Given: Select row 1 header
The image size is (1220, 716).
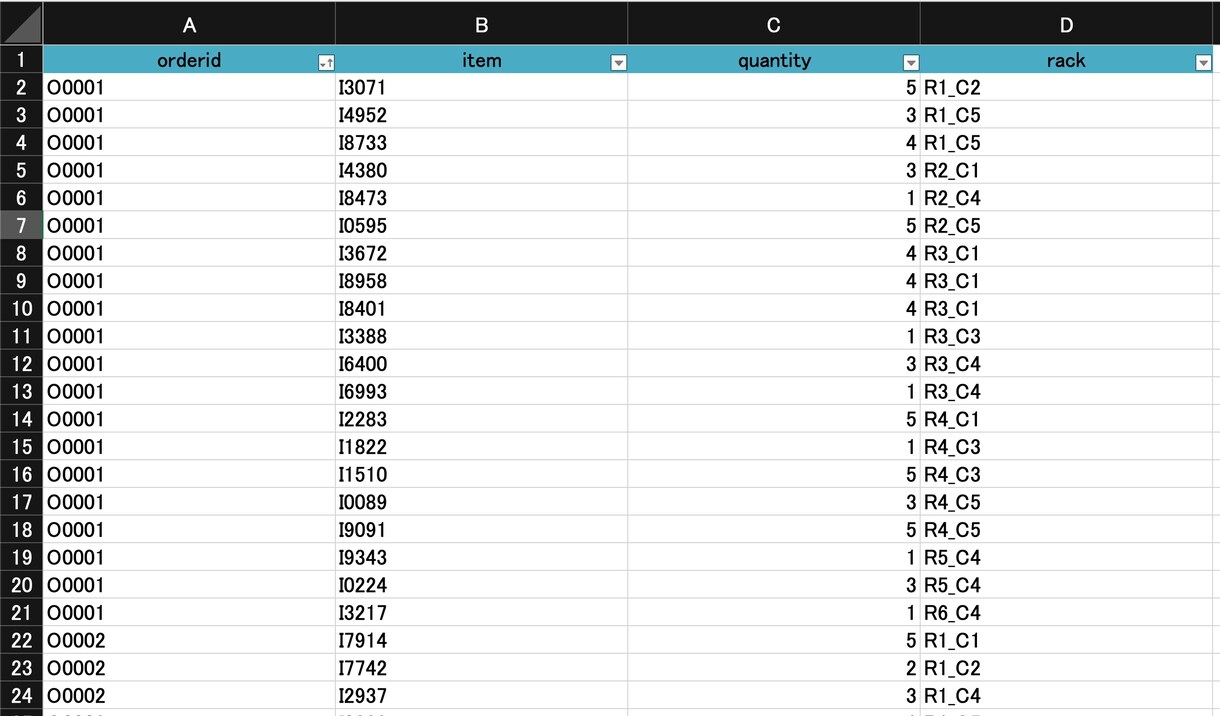Looking at the screenshot, I should (x=21, y=59).
